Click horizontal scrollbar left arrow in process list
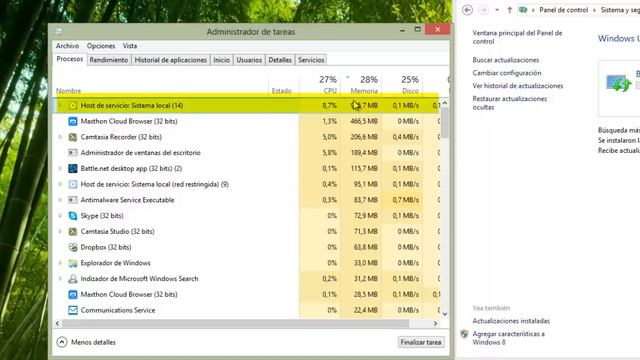640x360 pixels. tap(58, 323)
